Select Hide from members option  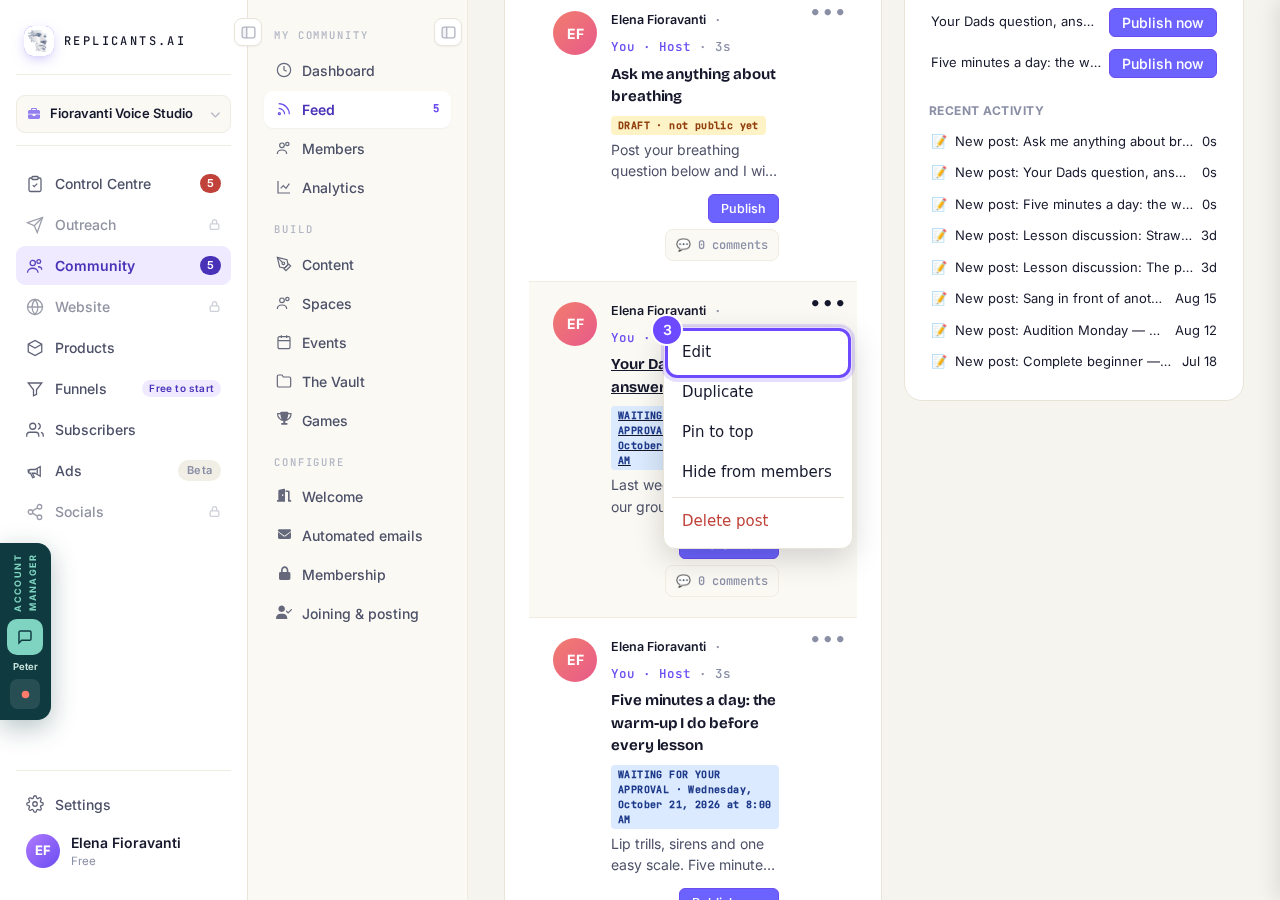(758, 472)
